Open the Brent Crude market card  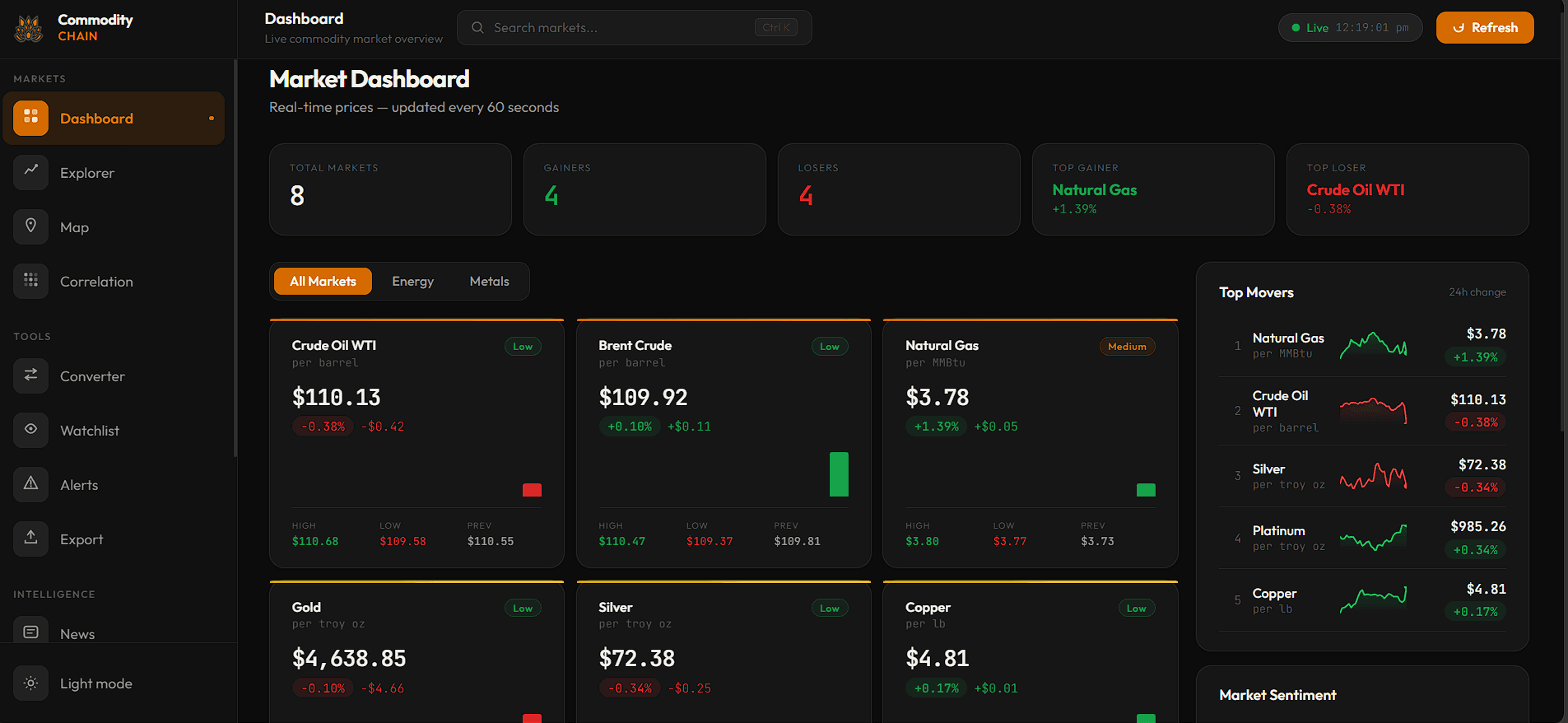tap(724, 444)
